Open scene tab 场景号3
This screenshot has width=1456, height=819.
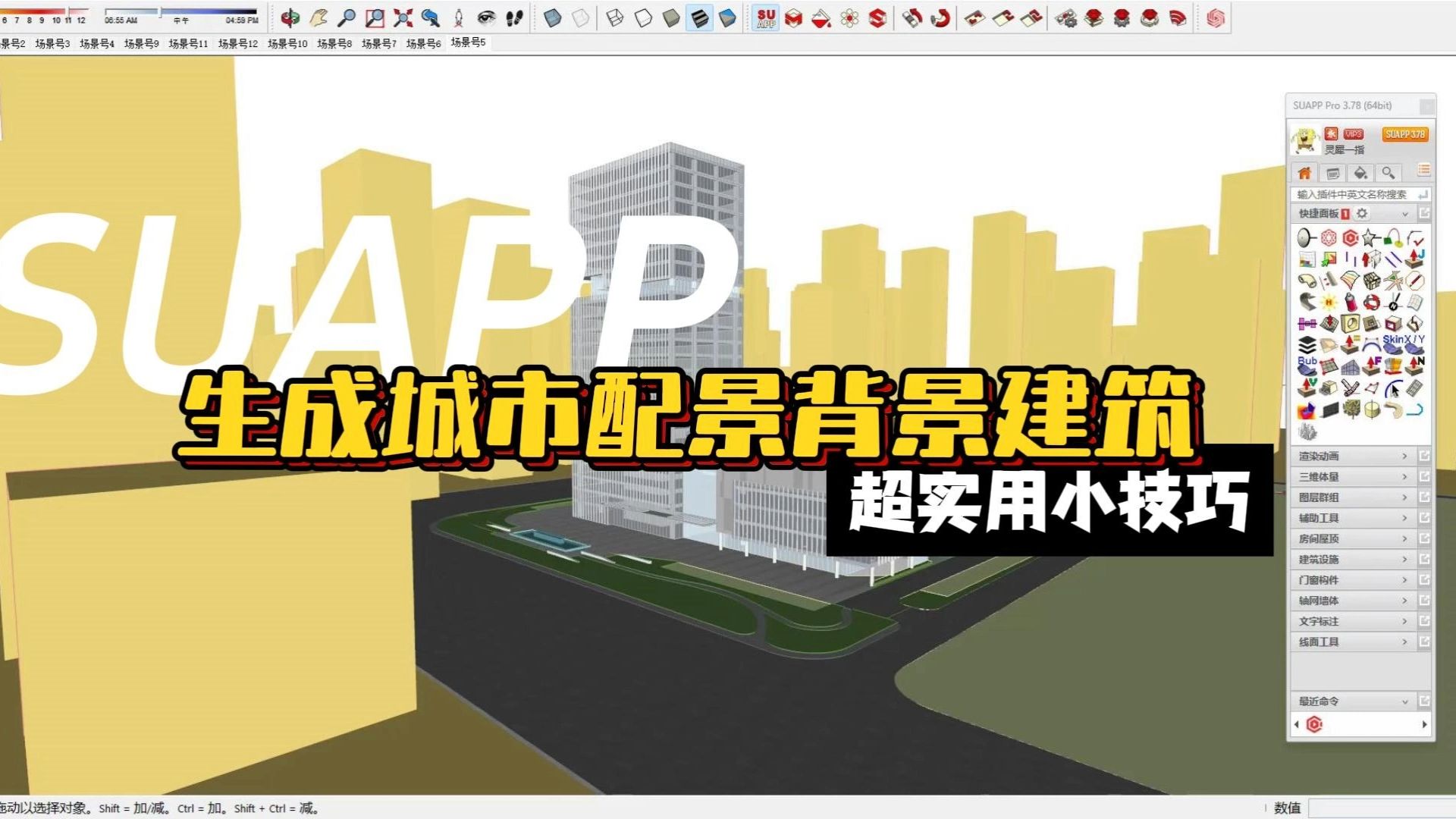(52, 44)
